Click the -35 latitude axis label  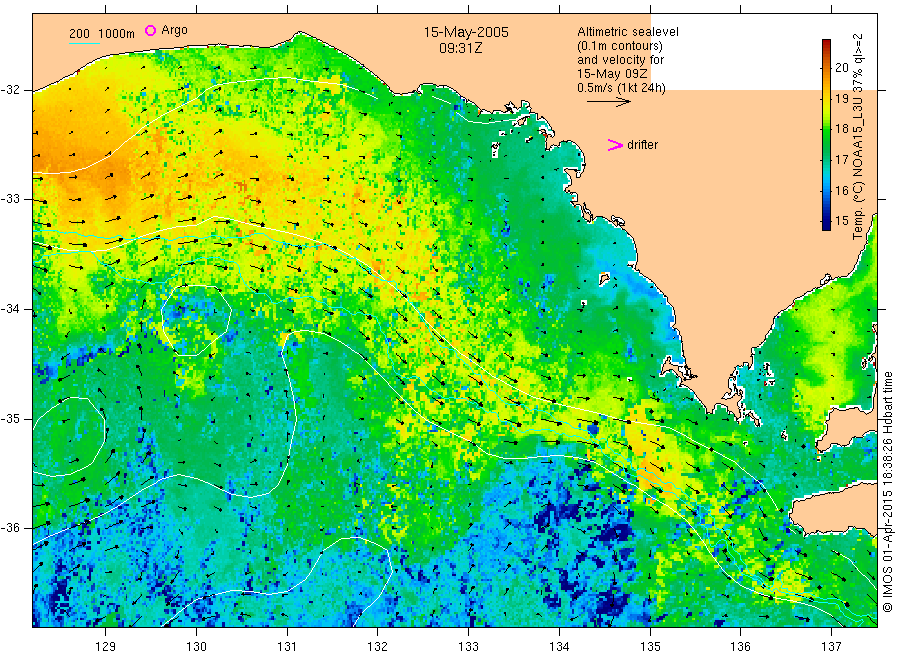(x=10, y=419)
